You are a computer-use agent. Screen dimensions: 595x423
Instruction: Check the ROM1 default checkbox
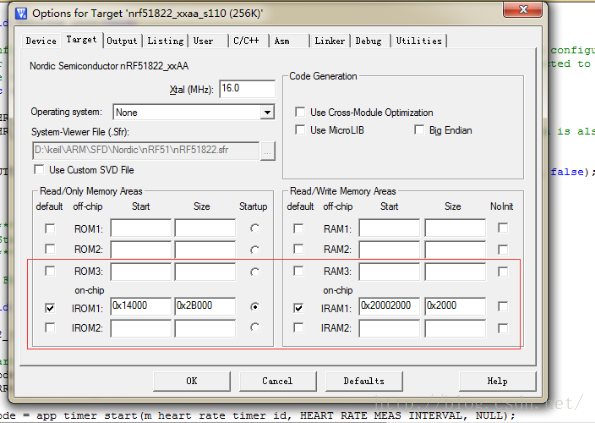tap(50, 228)
